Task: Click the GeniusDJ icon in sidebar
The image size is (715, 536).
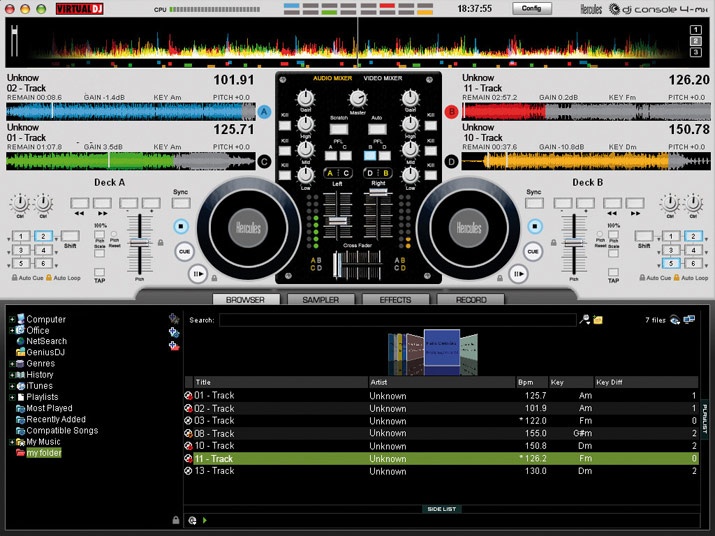Action: click(20, 352)
